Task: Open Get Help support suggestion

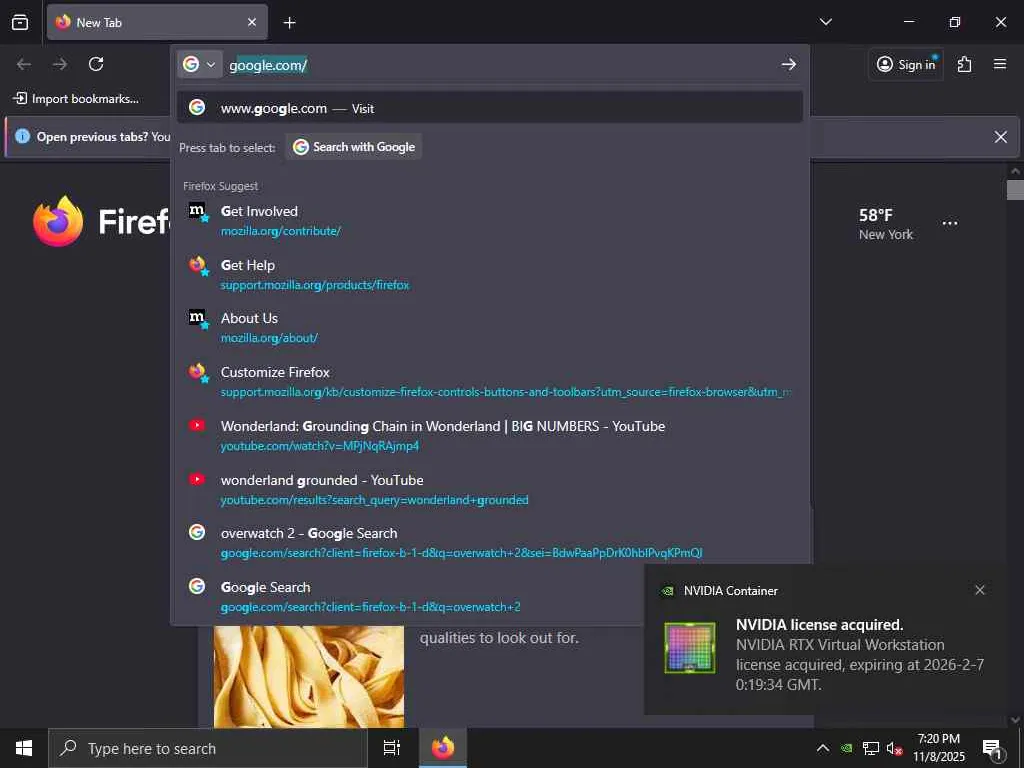Action: [490, 274]
